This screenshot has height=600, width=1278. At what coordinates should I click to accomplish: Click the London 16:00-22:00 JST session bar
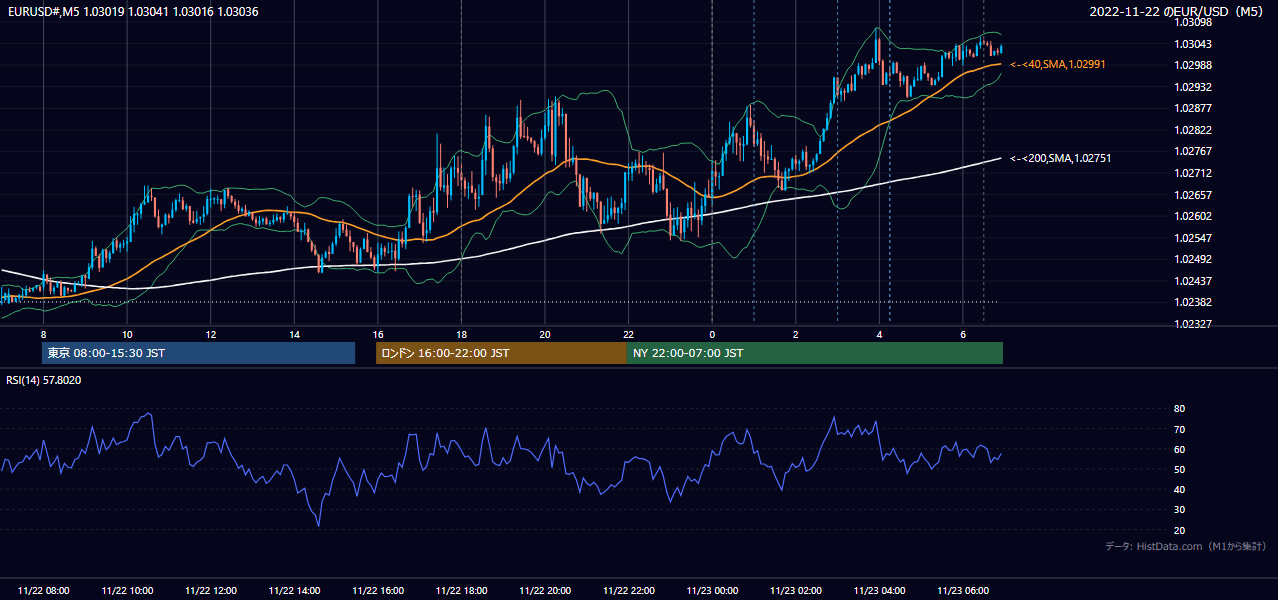click(501, 353)
